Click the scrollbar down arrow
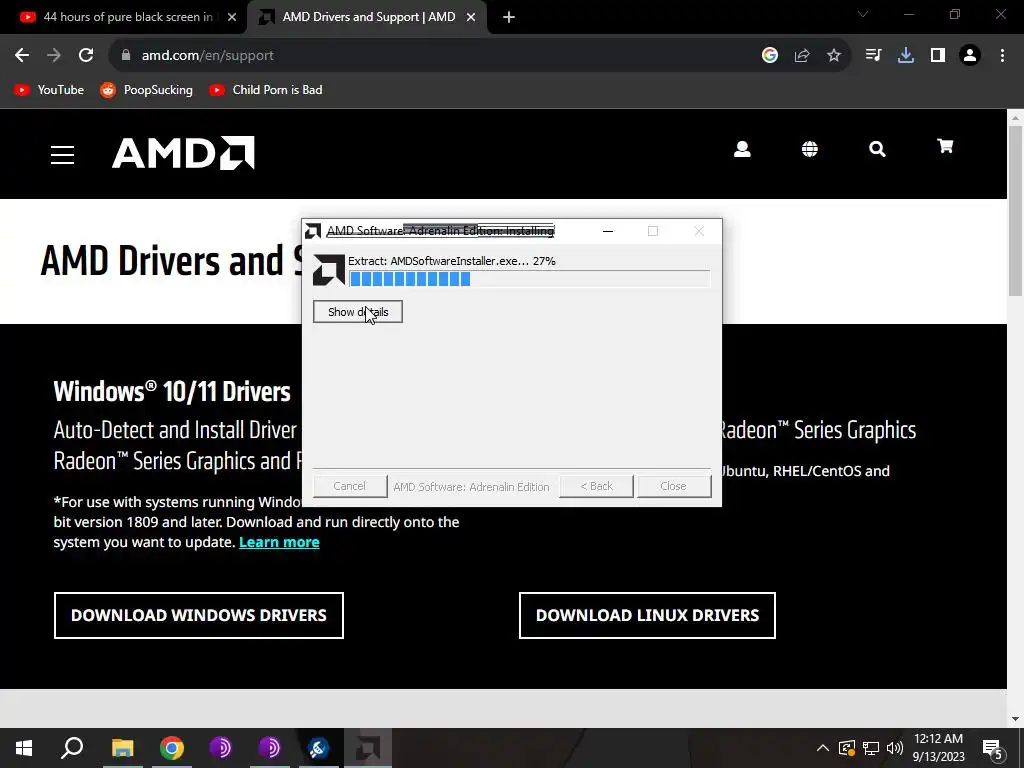This screenshot has height=768, width=1024. click(1015, 719)
